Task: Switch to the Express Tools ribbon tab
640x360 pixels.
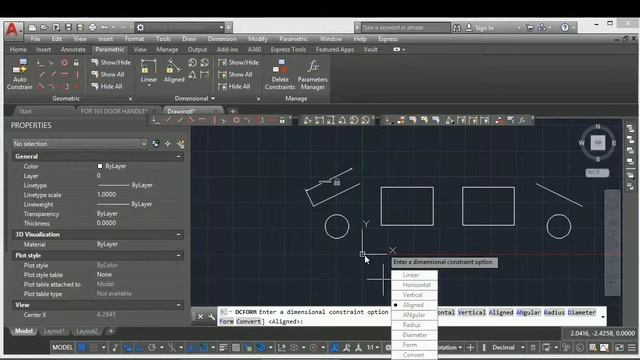Action: (x=288, y=49)
